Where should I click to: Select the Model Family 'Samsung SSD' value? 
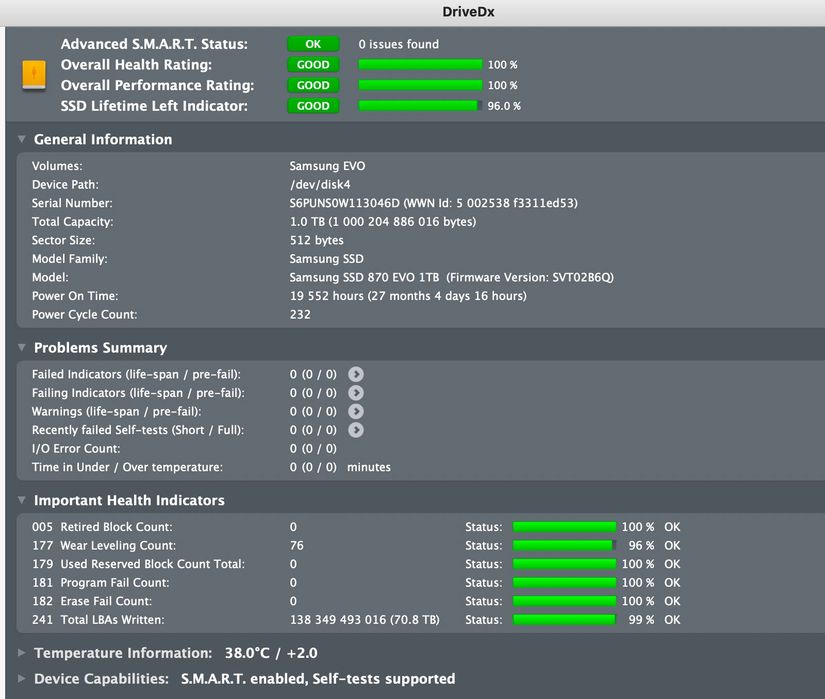coord(326,259)
